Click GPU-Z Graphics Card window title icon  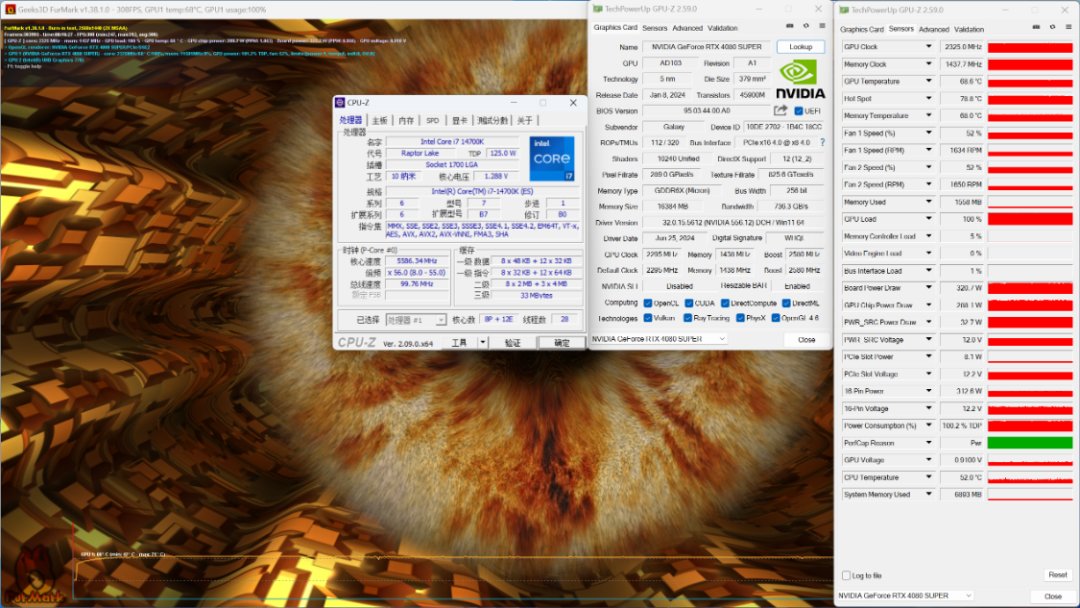pyautogui.click(x=597, y=9)
